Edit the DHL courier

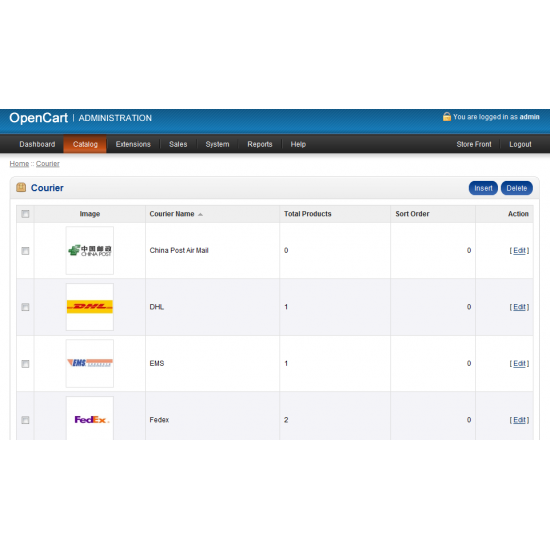[519, 307]
